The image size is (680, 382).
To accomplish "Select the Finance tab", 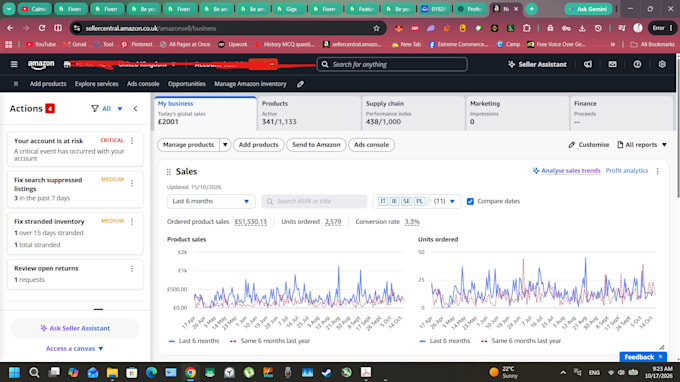I will (621, 113).
